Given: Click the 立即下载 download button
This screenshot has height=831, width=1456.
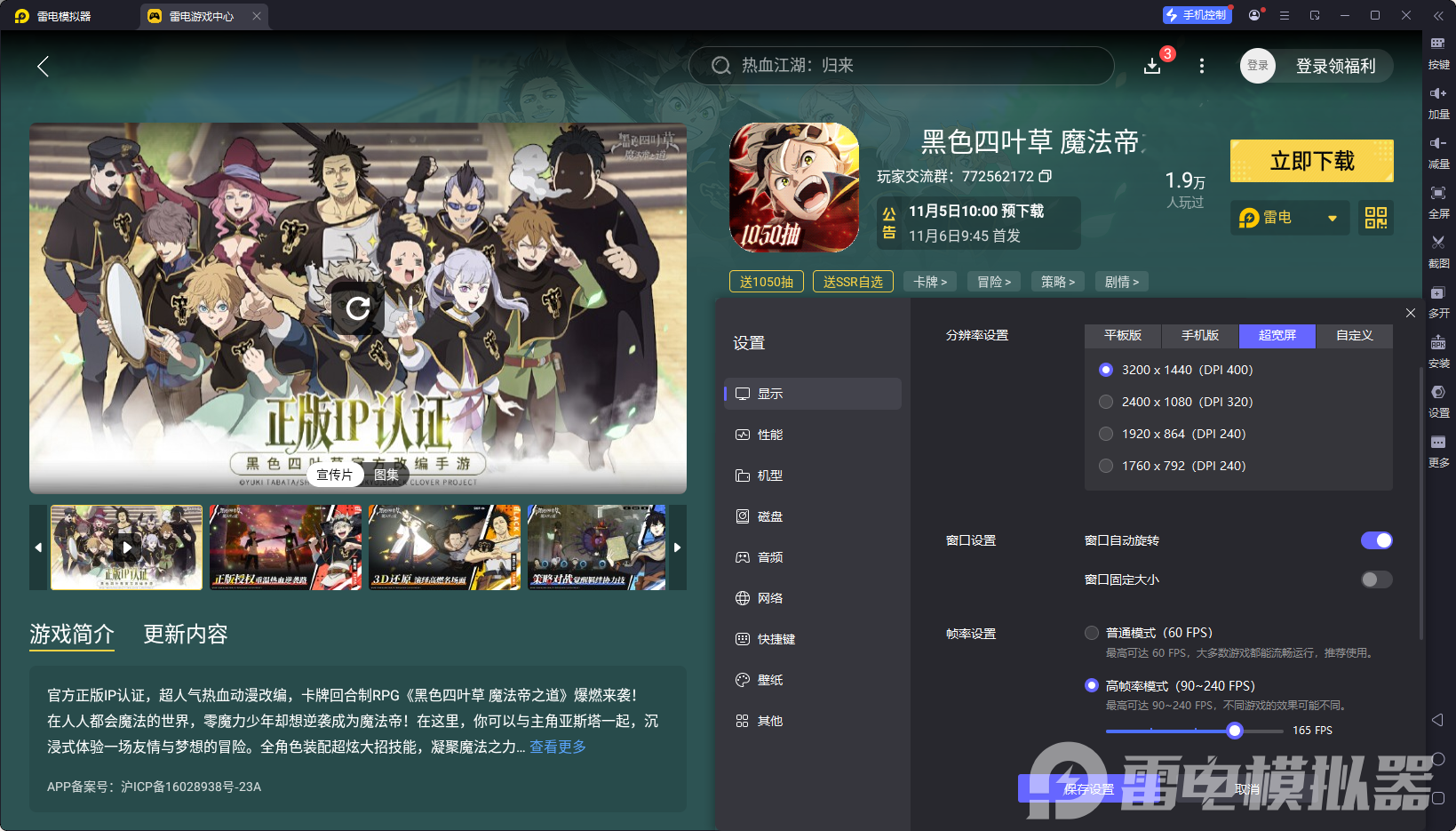Looking at the screenshot, I should point(1311,161).
